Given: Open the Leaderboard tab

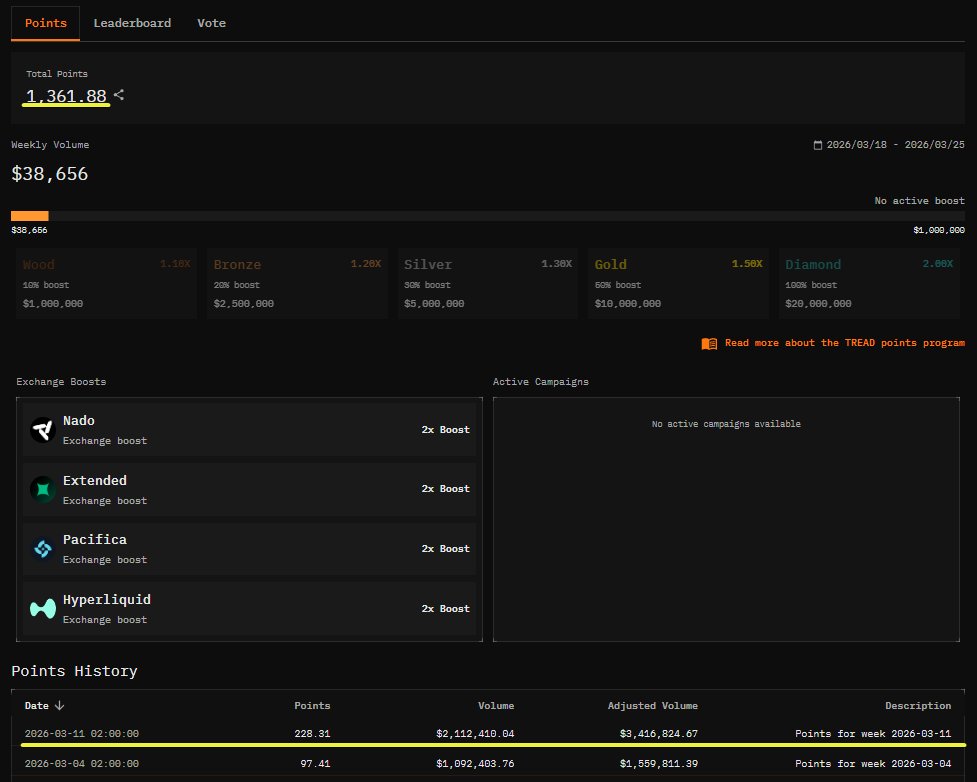Looking at the screenshot, I should (132, 23).
